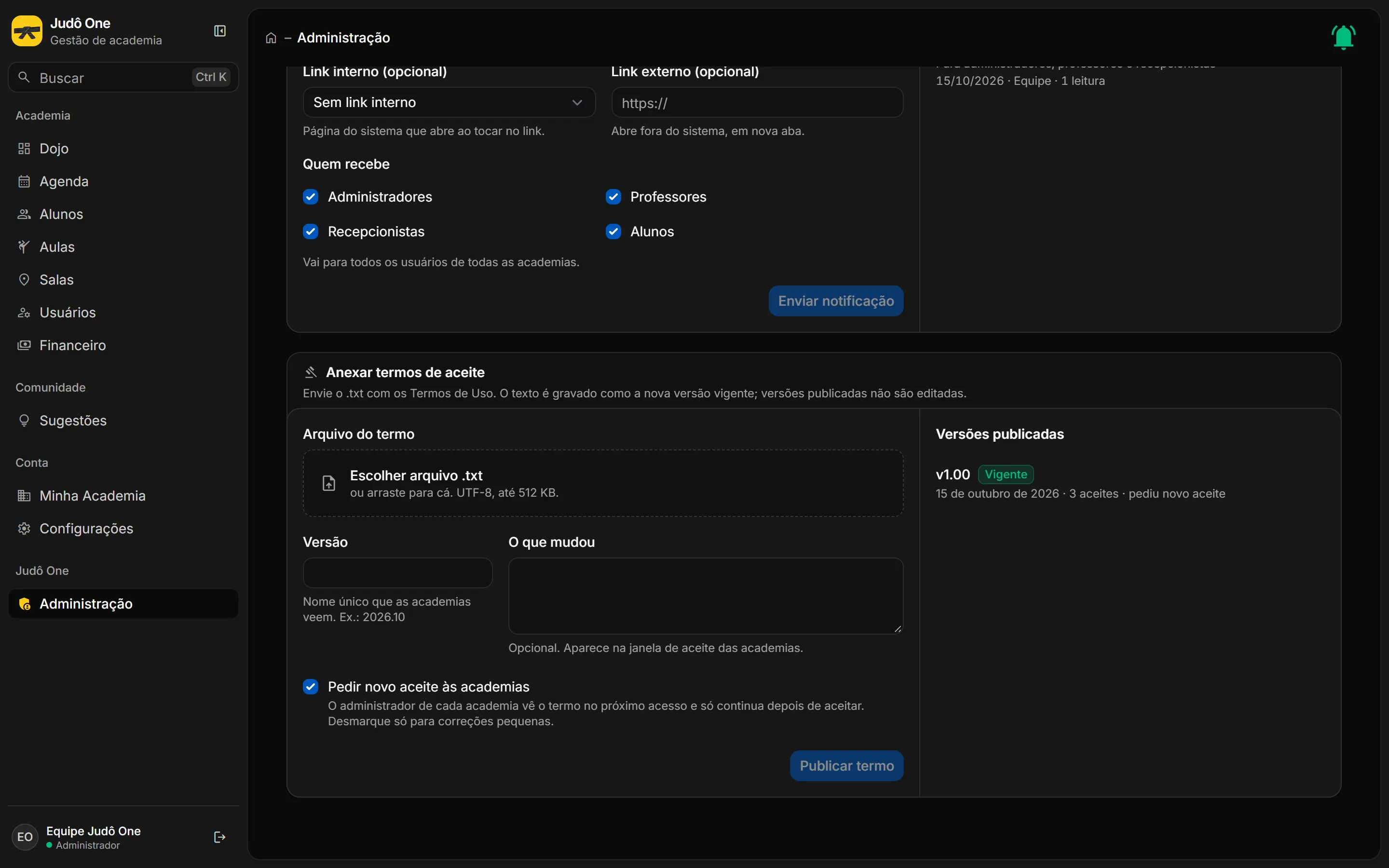Image resolution: width=1389 pixels, height=868 pixels.
Task: Focus the Link externo https:// field
Action: click(757, 102)
